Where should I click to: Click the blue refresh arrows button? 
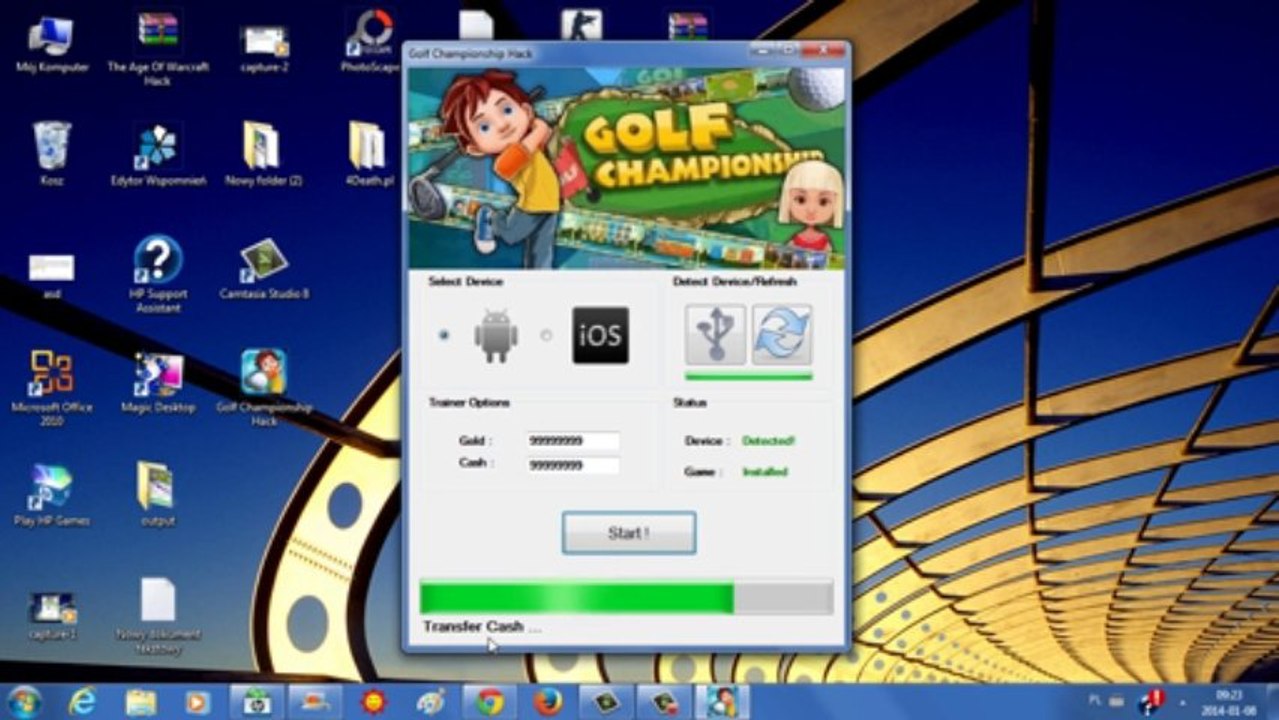[x=782, y=335]
